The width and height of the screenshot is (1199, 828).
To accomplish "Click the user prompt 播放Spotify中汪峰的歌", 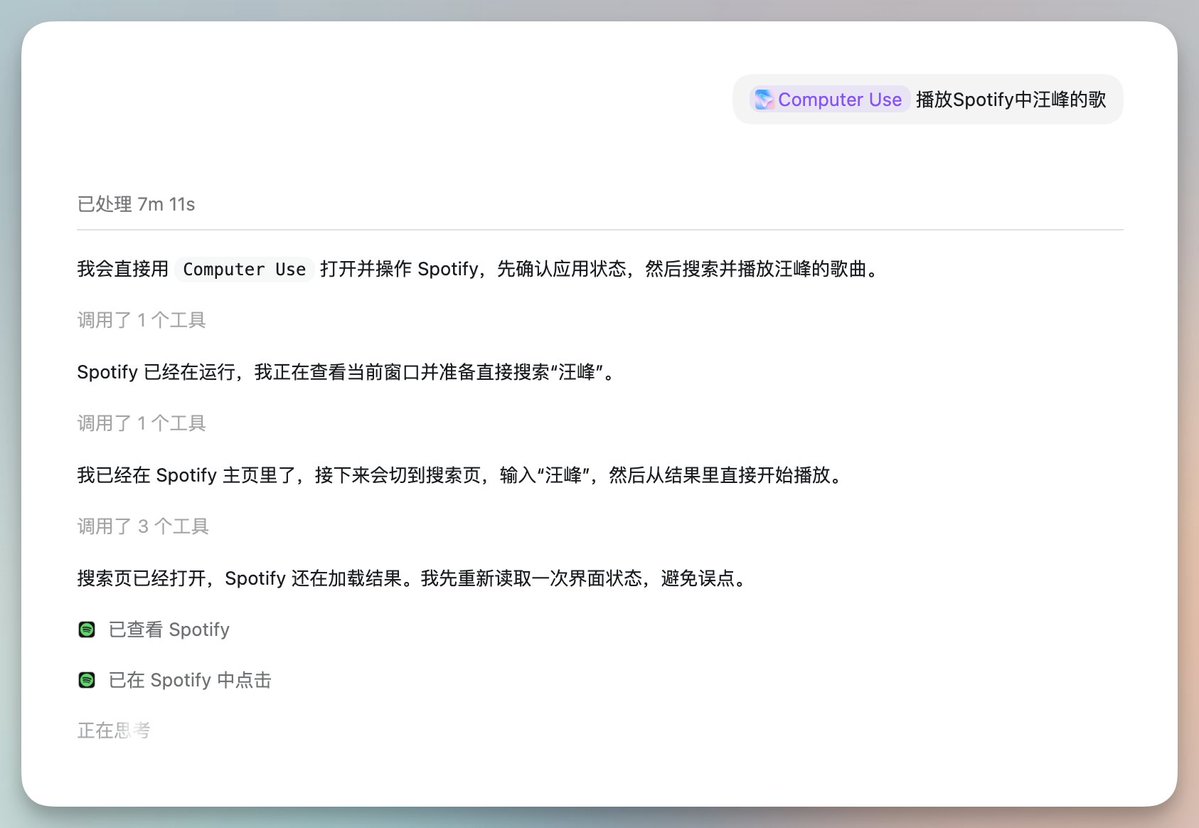I will point(1011,99).
